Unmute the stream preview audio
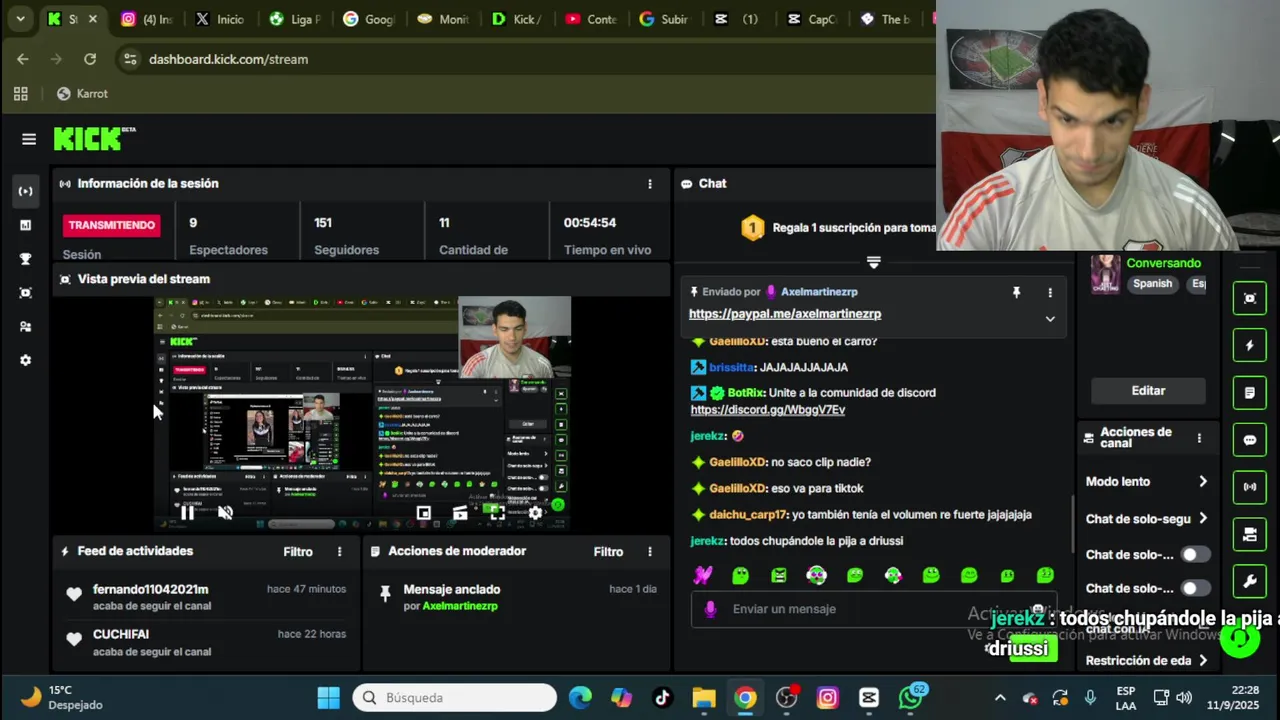1280x720 pixels. (x=226, y=513)
